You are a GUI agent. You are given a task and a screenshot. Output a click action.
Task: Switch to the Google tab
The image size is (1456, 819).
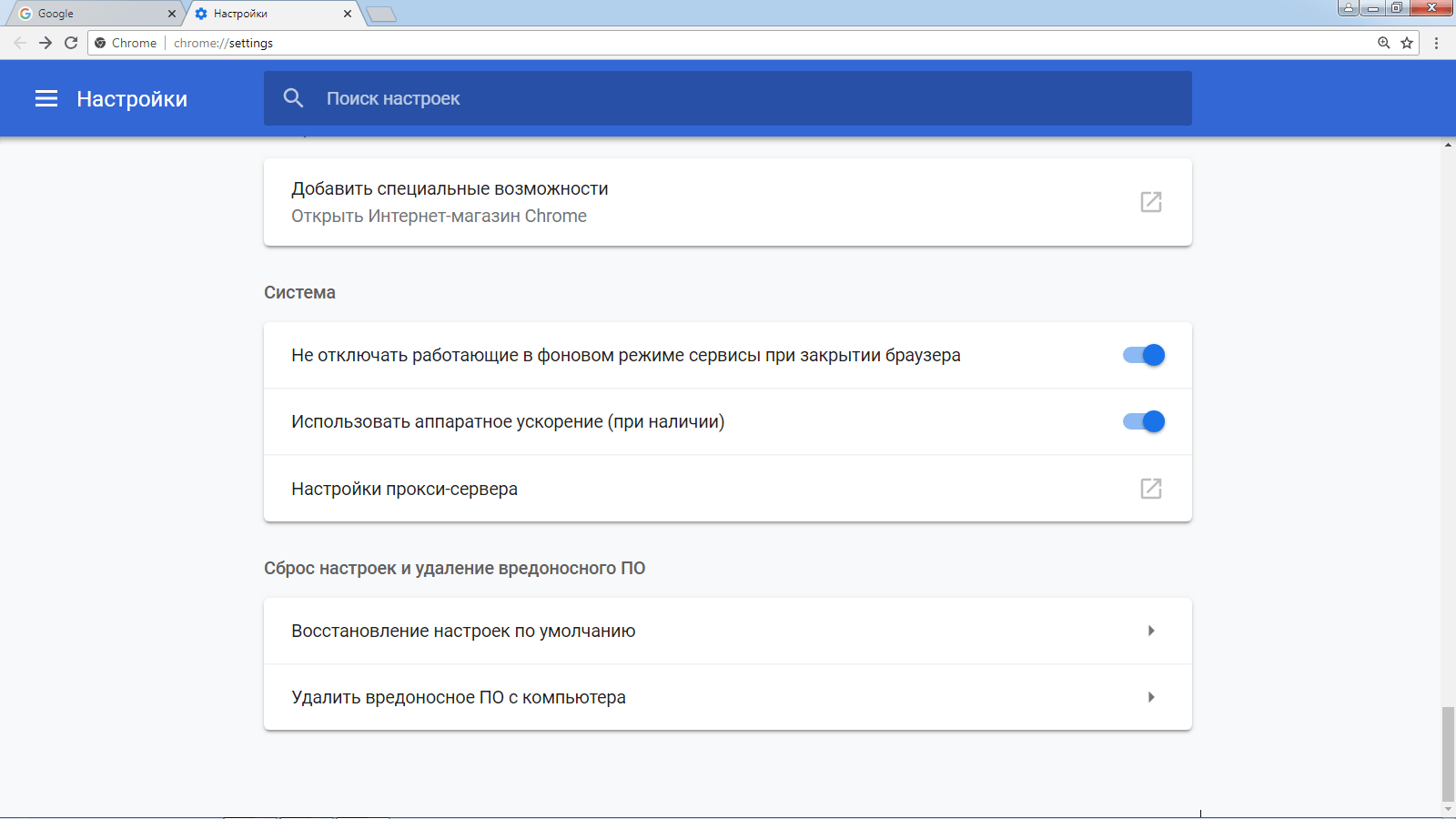point(96,14)
